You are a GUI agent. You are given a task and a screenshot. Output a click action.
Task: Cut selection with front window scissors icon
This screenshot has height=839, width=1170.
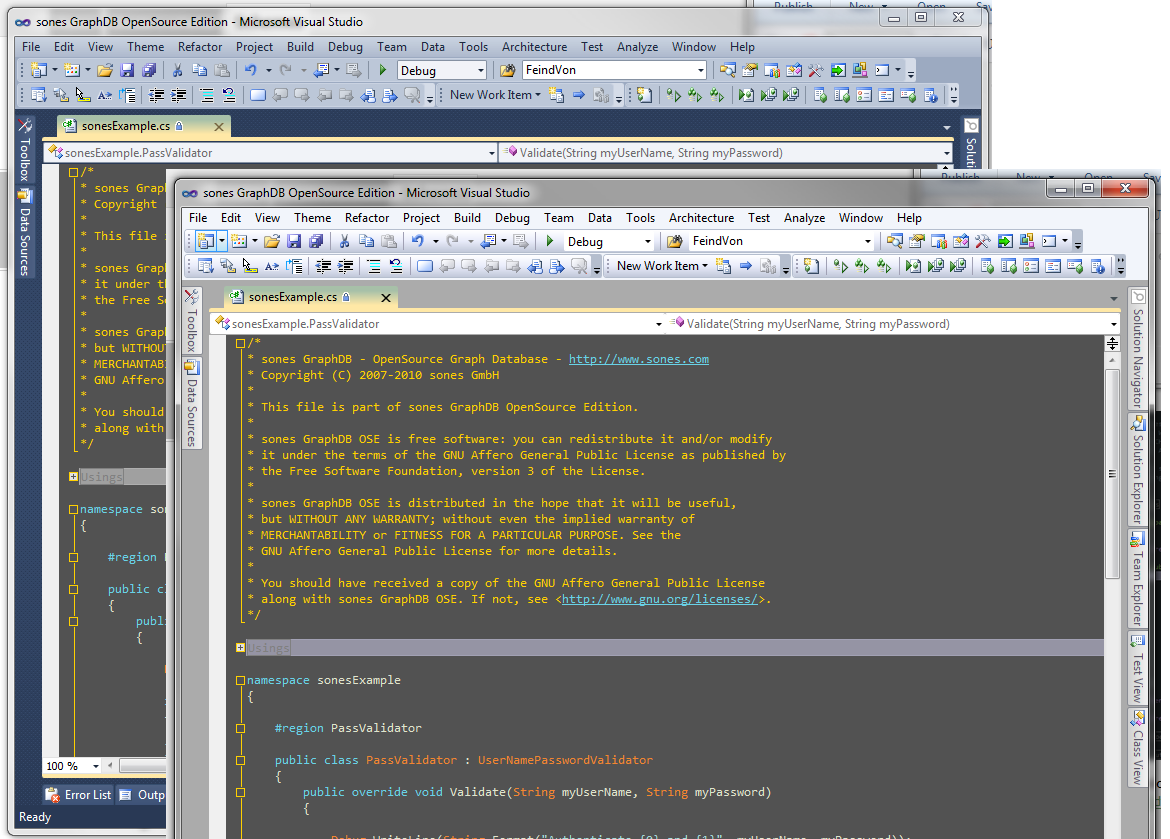(x=344, y=241)
